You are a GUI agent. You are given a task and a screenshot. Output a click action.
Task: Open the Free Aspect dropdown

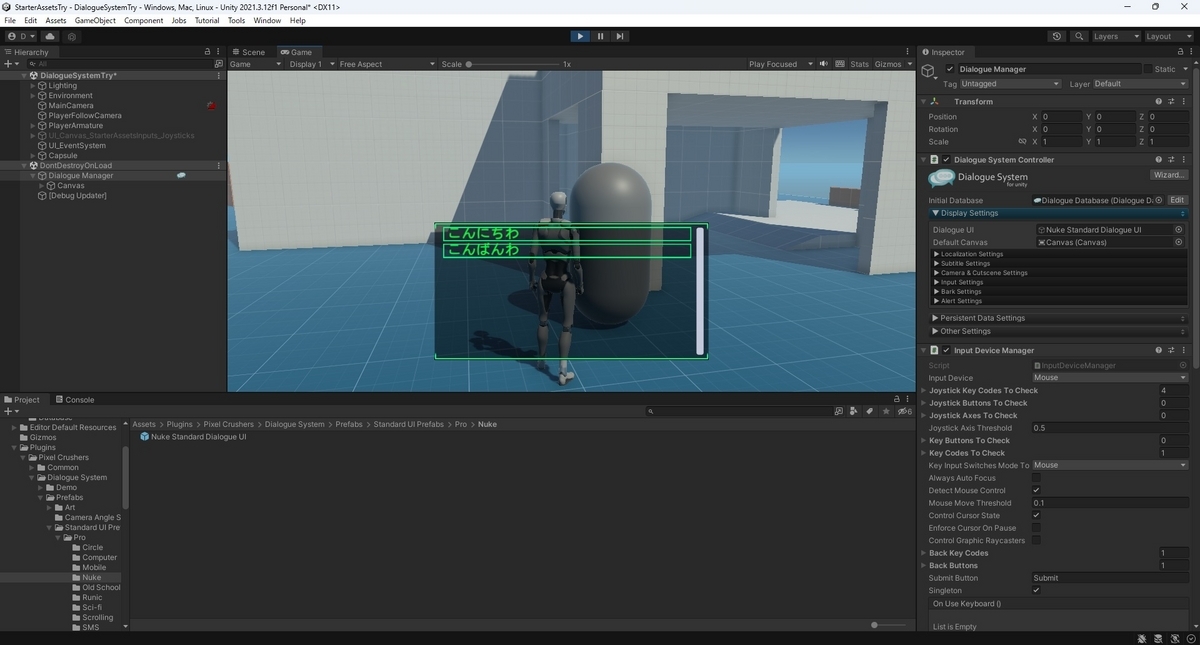pyautogui.click(x=387, y=64)
